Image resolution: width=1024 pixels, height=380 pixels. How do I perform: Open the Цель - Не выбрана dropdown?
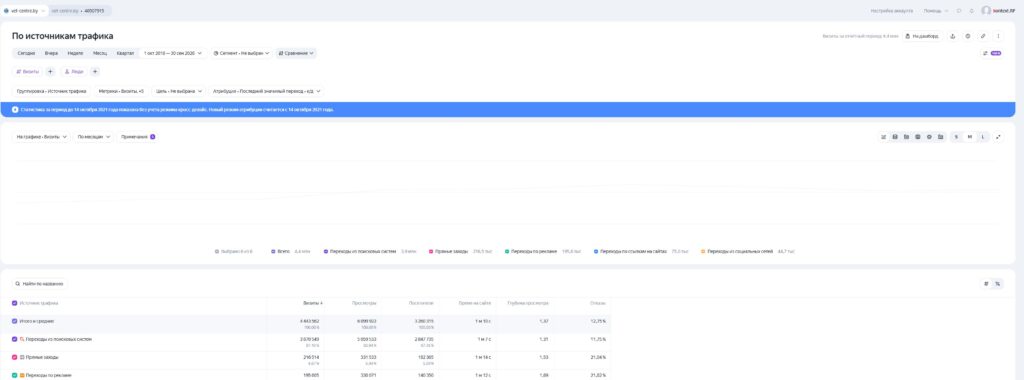pyautogui.click(x=179, y=91)
